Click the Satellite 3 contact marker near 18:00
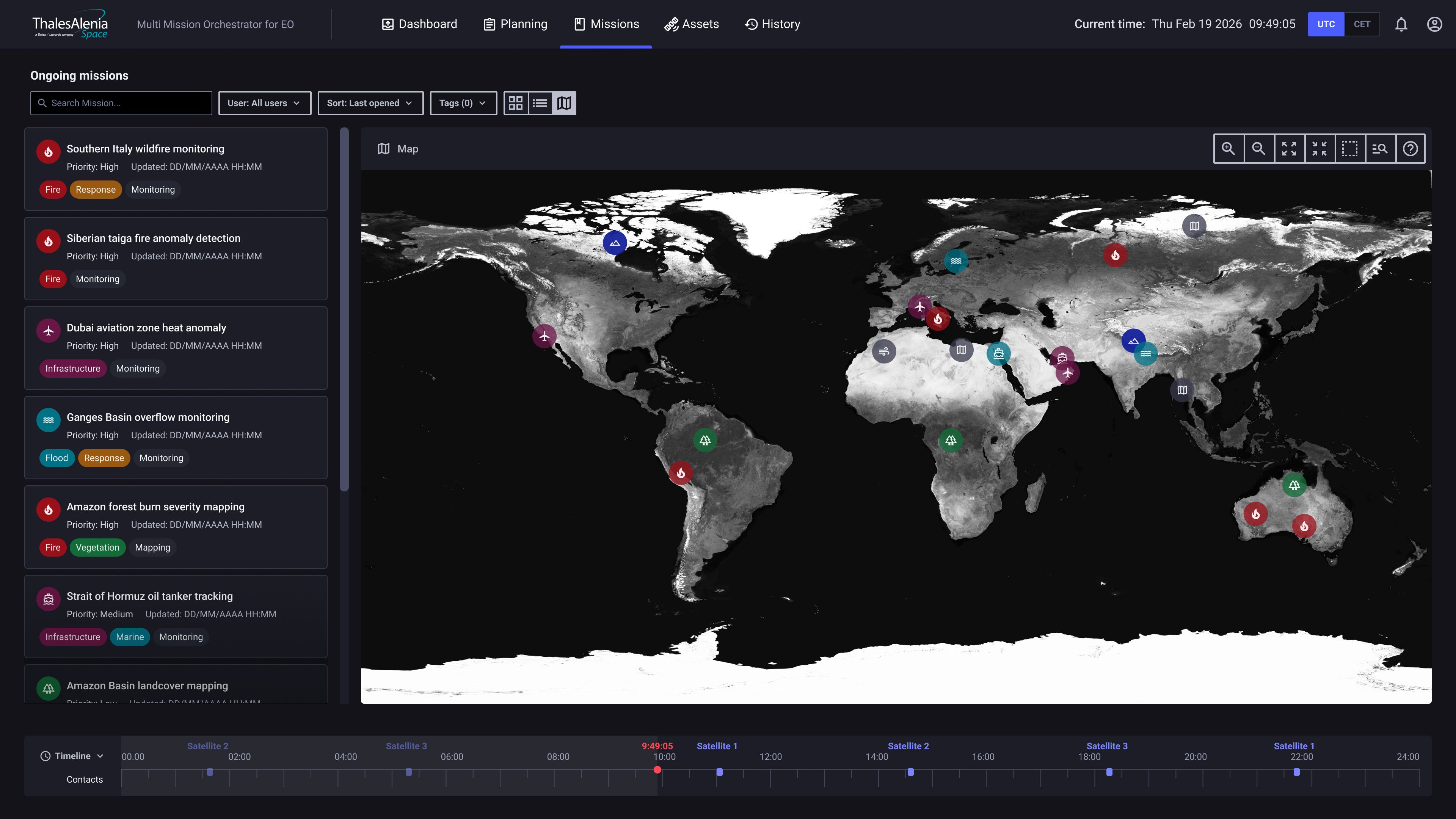 click(x=1109, y=772)
